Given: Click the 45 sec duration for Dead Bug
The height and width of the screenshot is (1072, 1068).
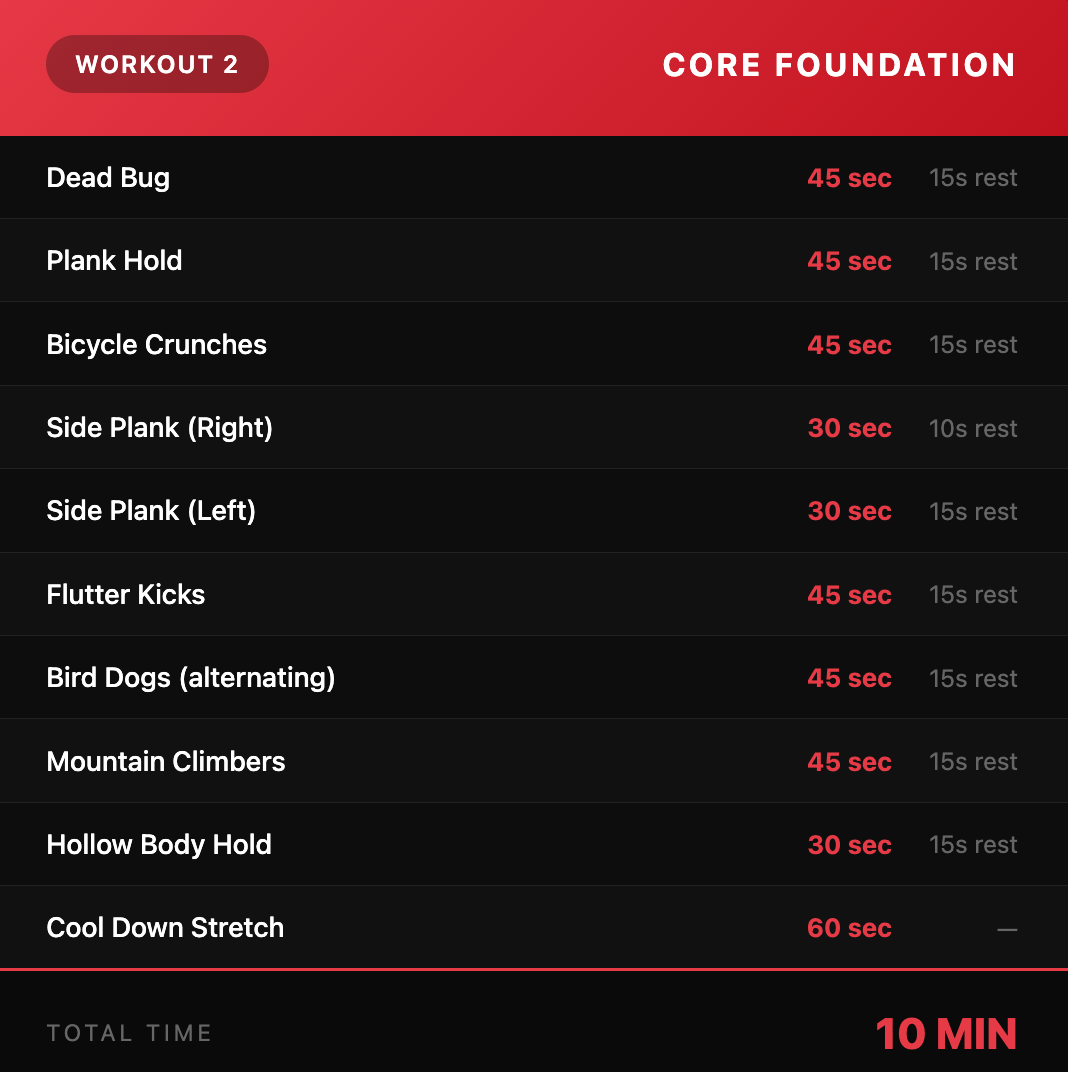Looking at the screenshot, I should pos(849,178).
